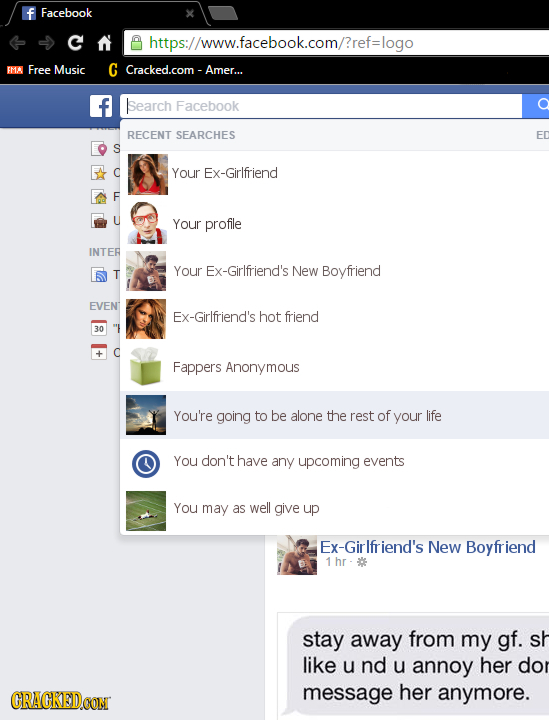Click the sidebar house icon
The width and height of the screenshot is (549, 720).
[99, 197]
